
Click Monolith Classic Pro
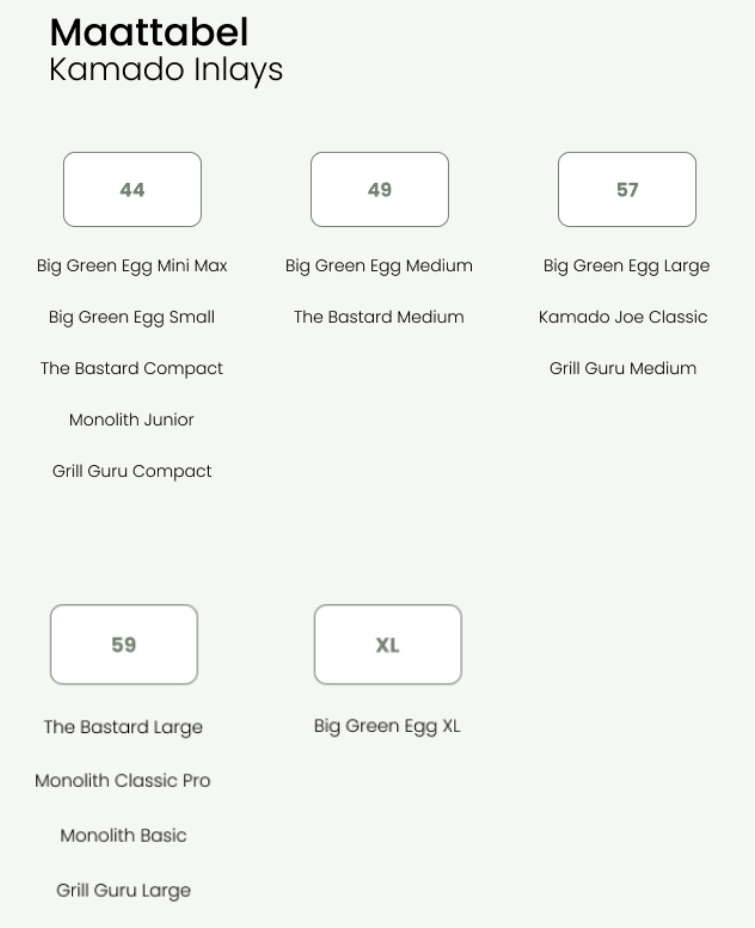pos(123,781)
